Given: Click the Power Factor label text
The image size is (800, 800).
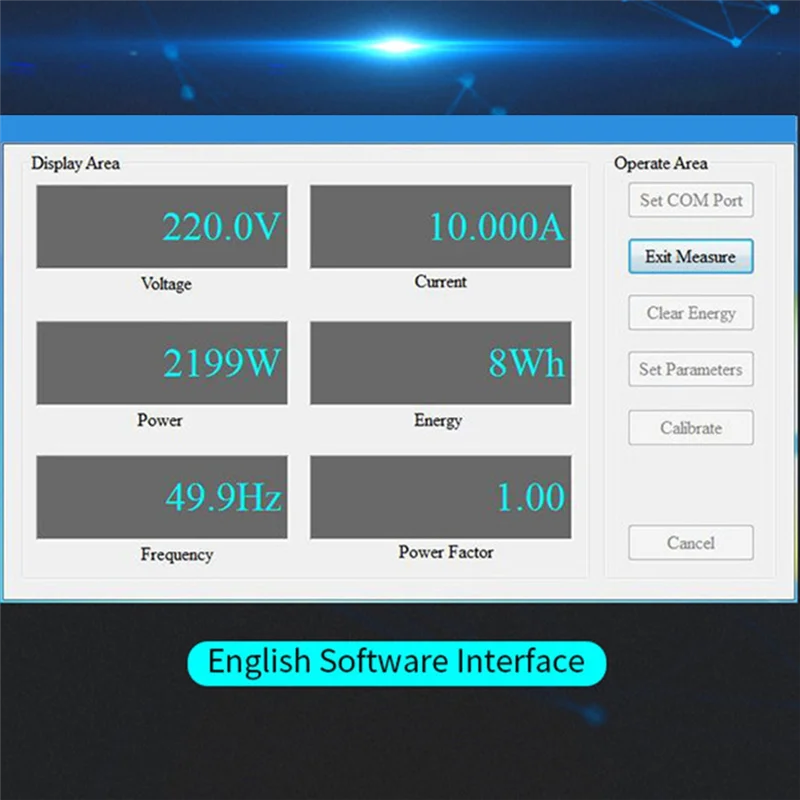Looking at the screenshot, I should click(446, 553).
